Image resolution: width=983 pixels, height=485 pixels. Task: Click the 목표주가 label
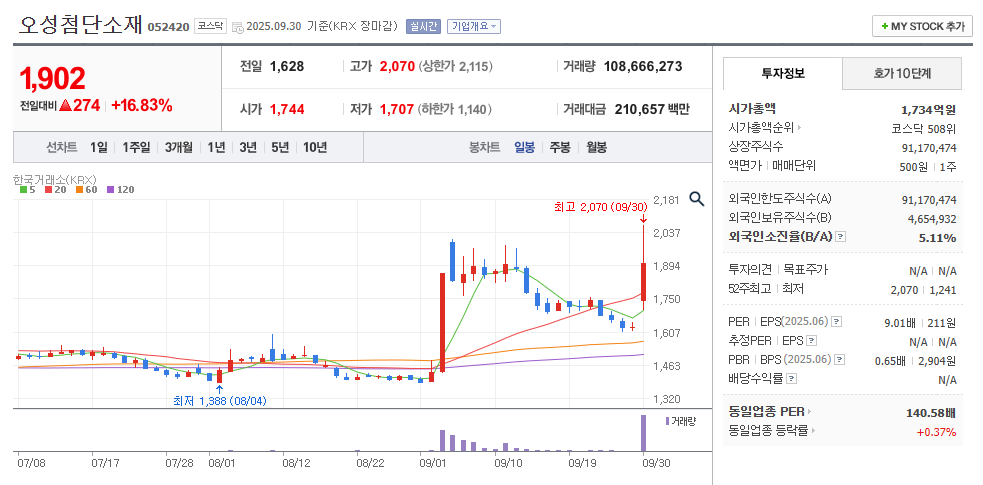806,270
